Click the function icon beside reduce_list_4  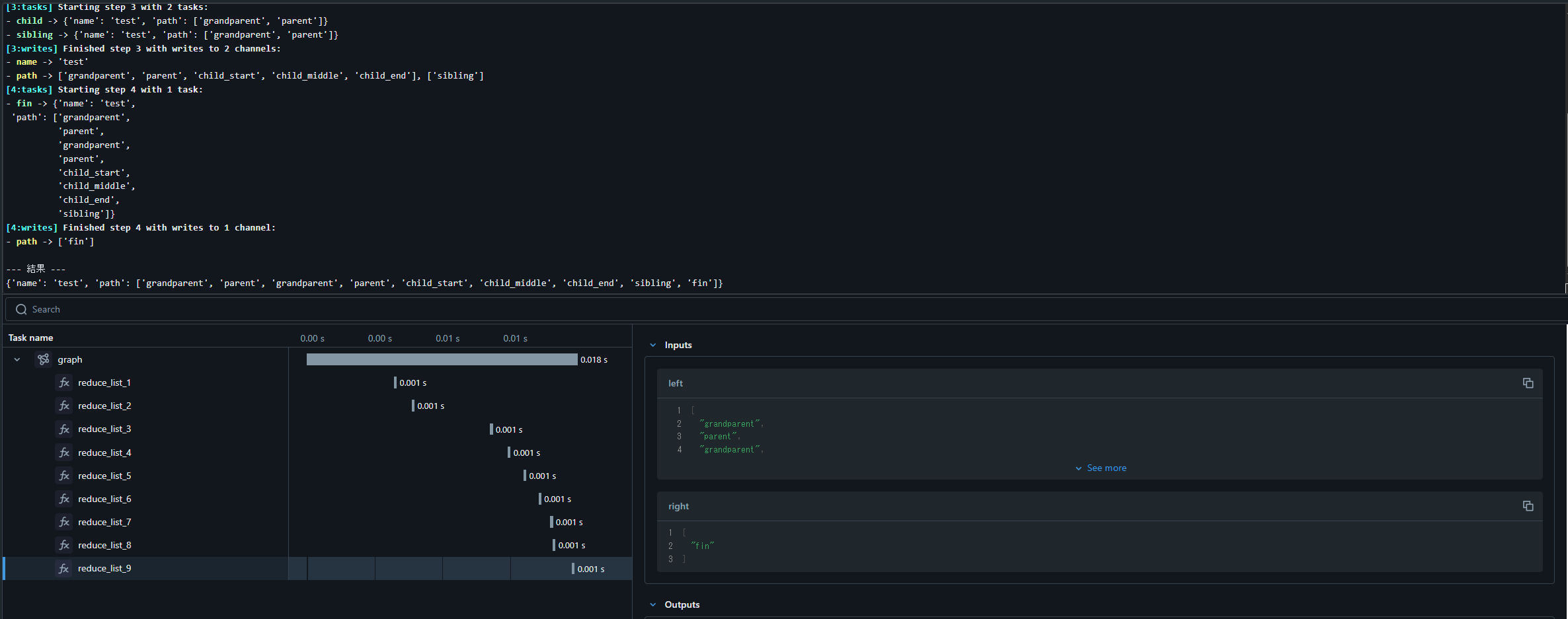pos(64,453)
